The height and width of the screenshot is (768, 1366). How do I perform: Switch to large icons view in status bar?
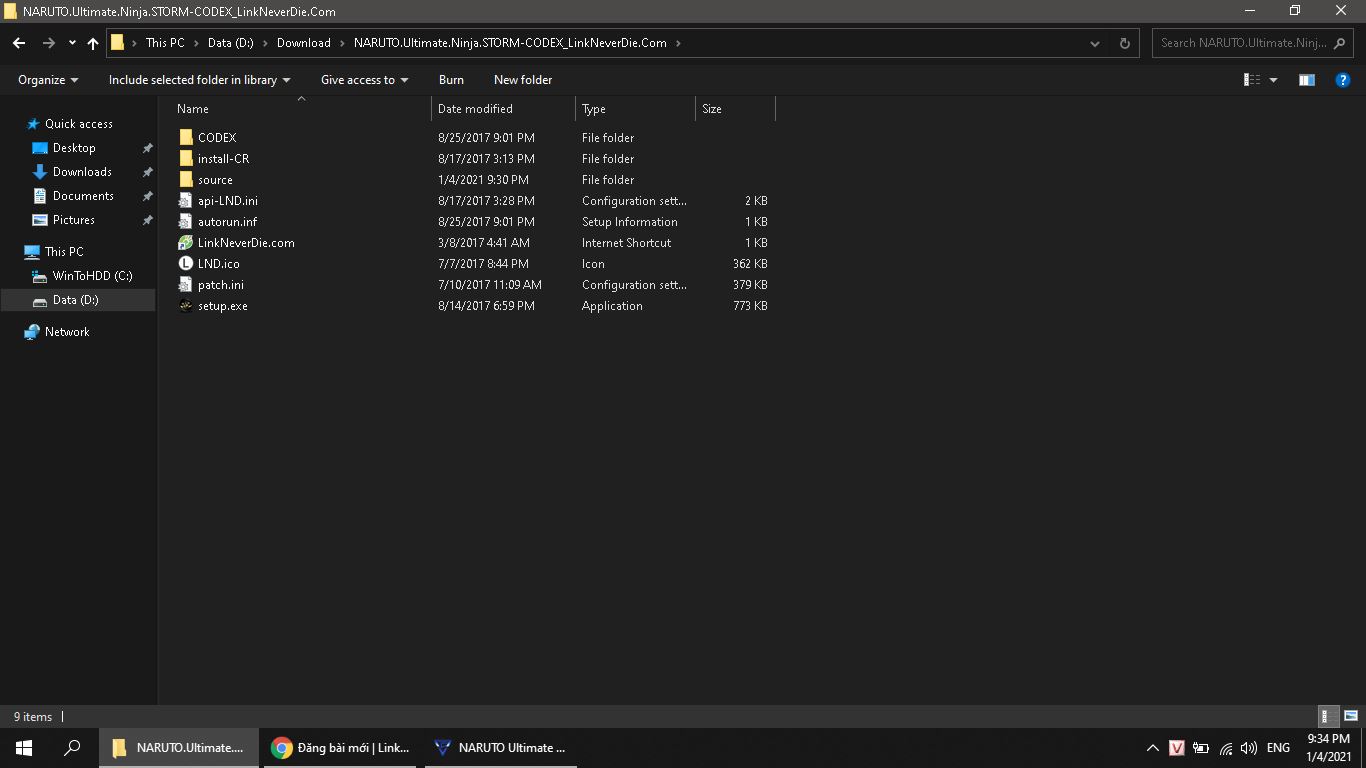(1350, 716)
